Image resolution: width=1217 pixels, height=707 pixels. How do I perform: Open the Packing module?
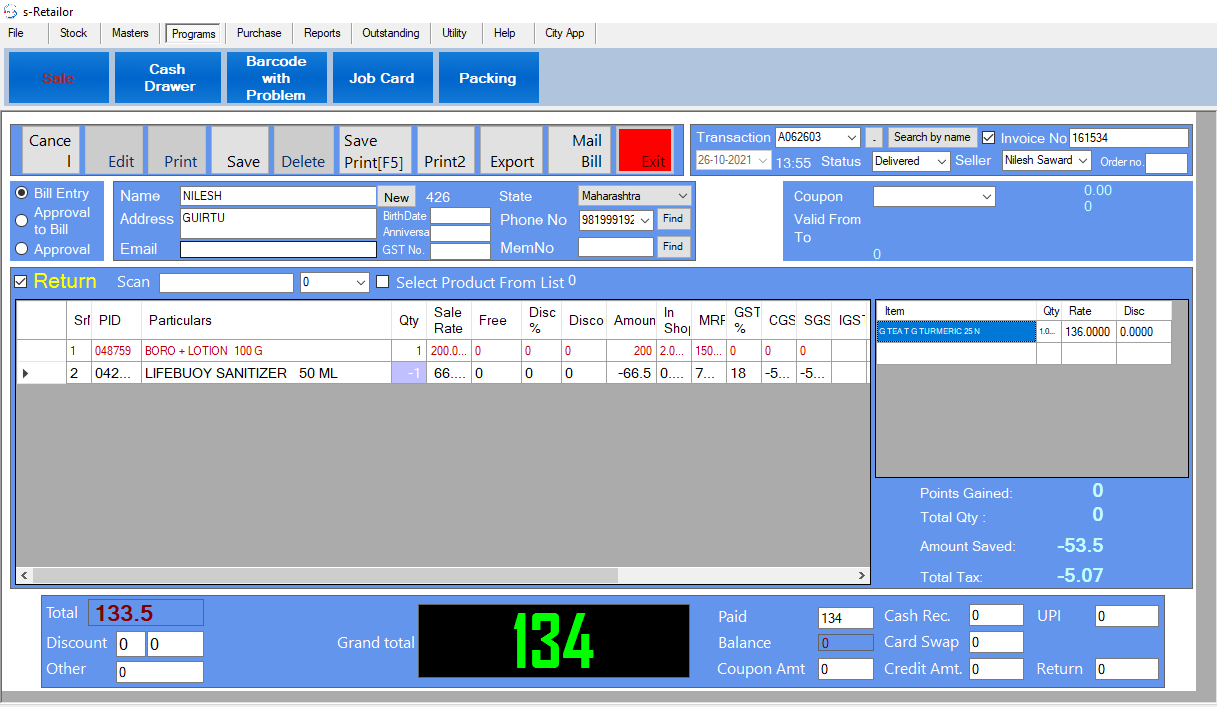pyautogui.click(x=487, y=78)
